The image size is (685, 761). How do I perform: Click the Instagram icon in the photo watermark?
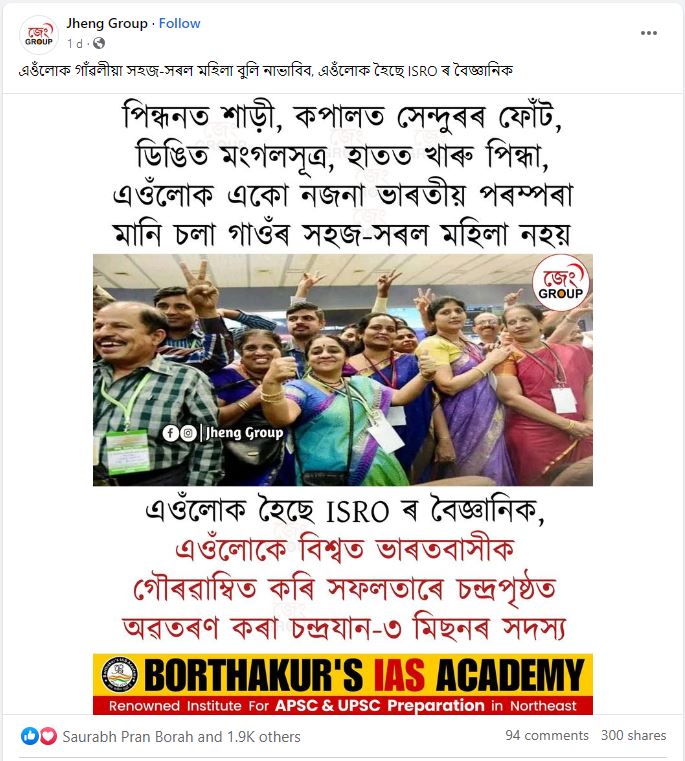(188, 432)
